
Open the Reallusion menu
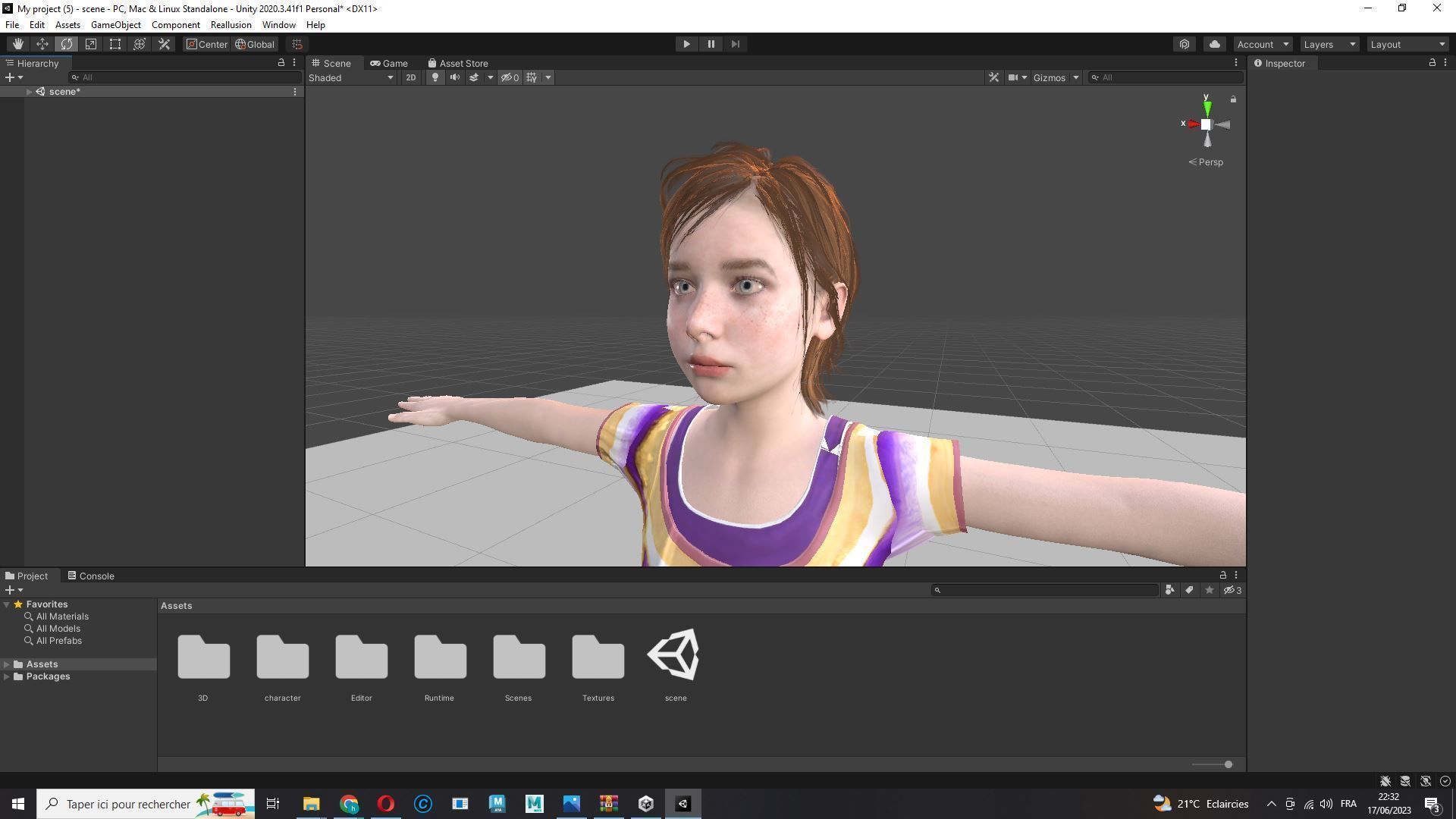coord(231,25)
